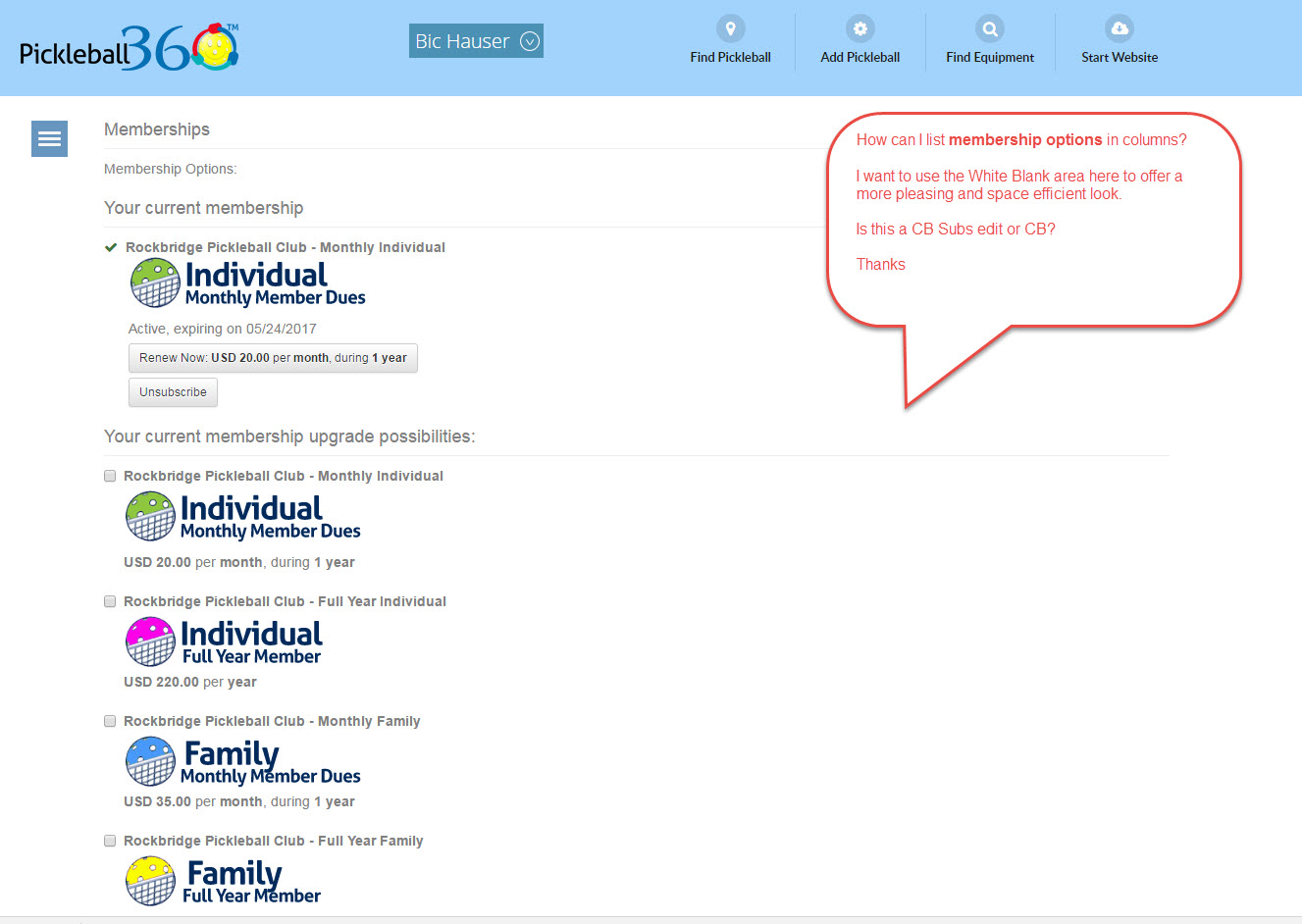The width and height of the screenshot is (1302, 924).
Task: Click the 'Active, expiring on 05/24/2017' text
Action: 223,329
